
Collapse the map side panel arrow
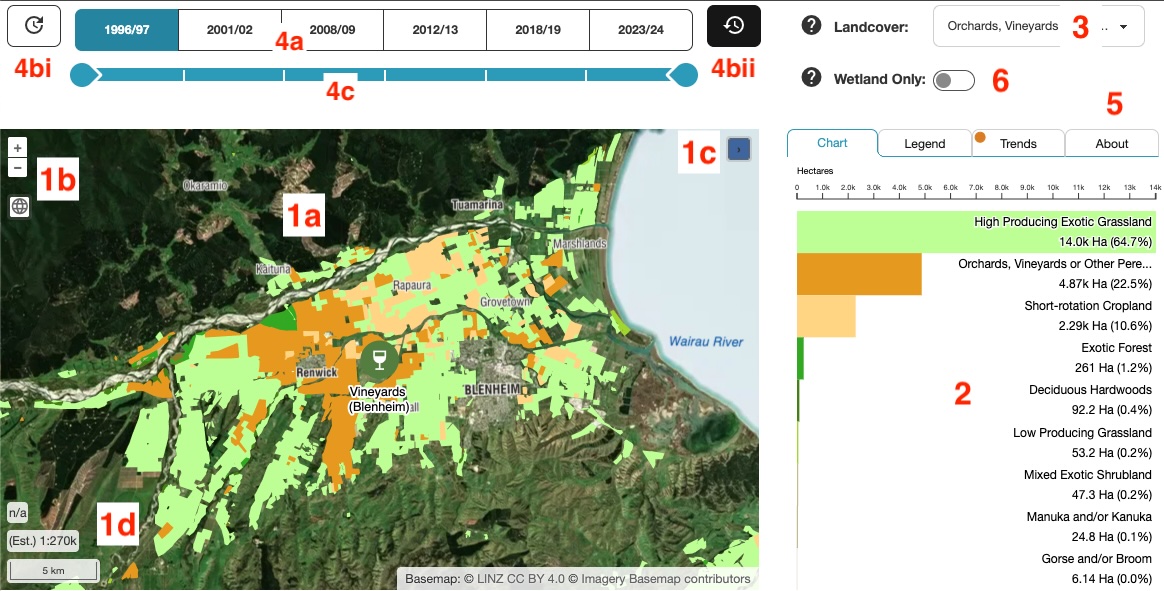(739, 149)
